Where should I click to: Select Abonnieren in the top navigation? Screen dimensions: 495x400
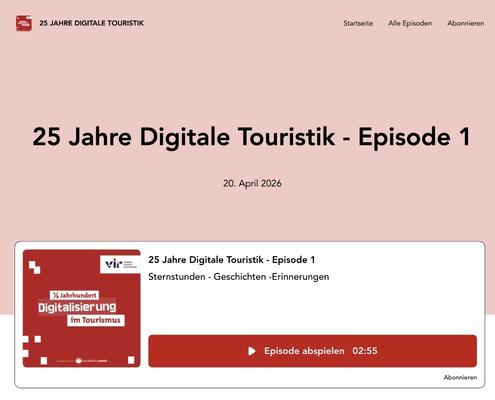[466, 23]
